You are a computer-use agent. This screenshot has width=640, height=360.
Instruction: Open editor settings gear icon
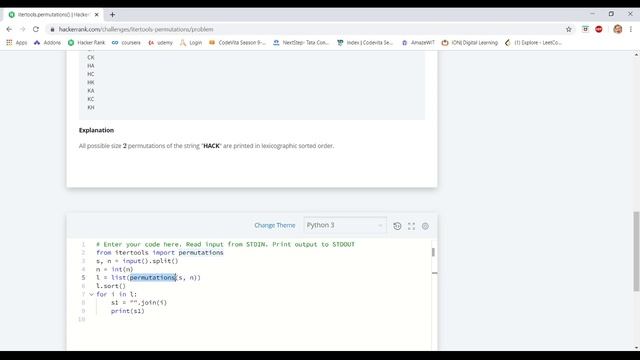(x=425, y=226)
